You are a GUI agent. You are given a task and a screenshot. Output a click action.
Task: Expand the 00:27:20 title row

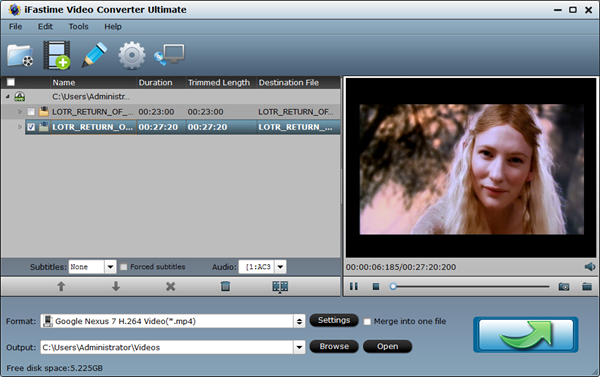(20, 127)
